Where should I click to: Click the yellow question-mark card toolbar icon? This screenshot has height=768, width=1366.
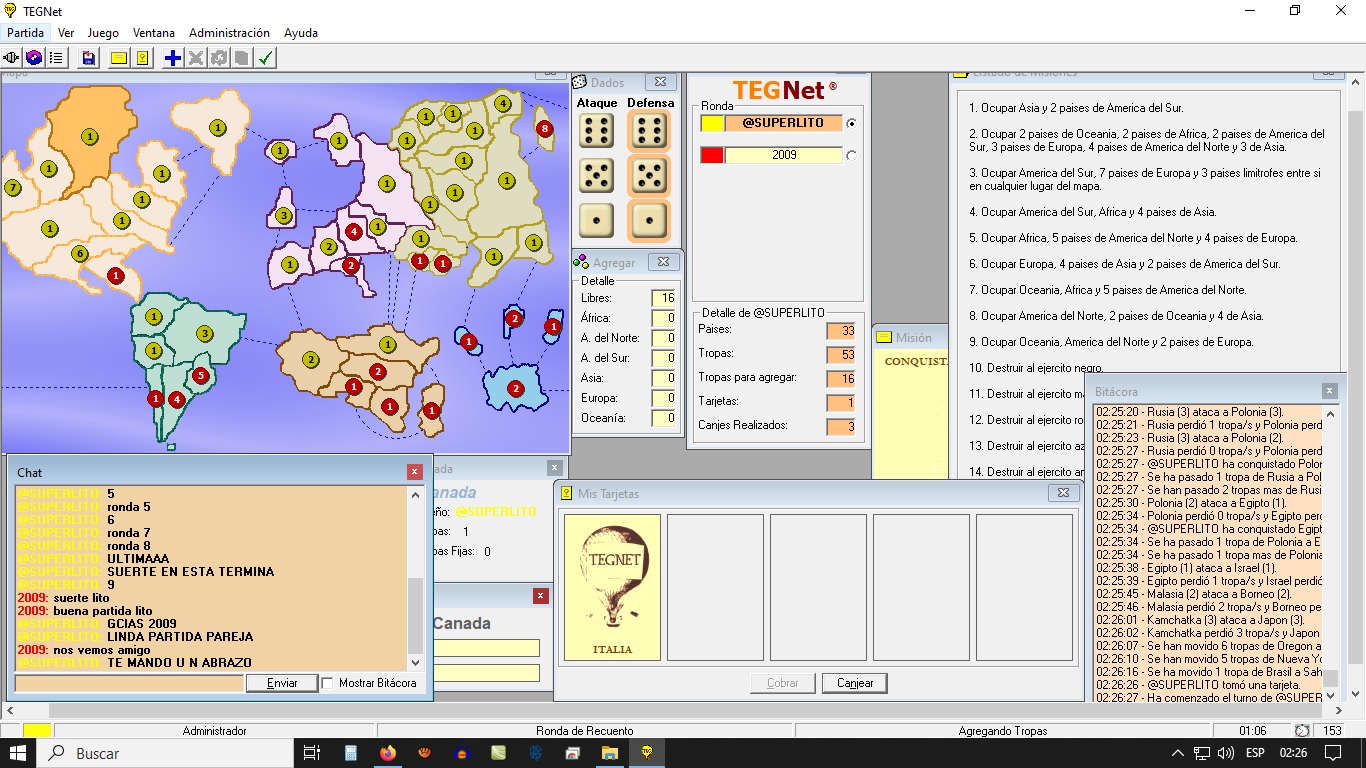pos(143,58)
